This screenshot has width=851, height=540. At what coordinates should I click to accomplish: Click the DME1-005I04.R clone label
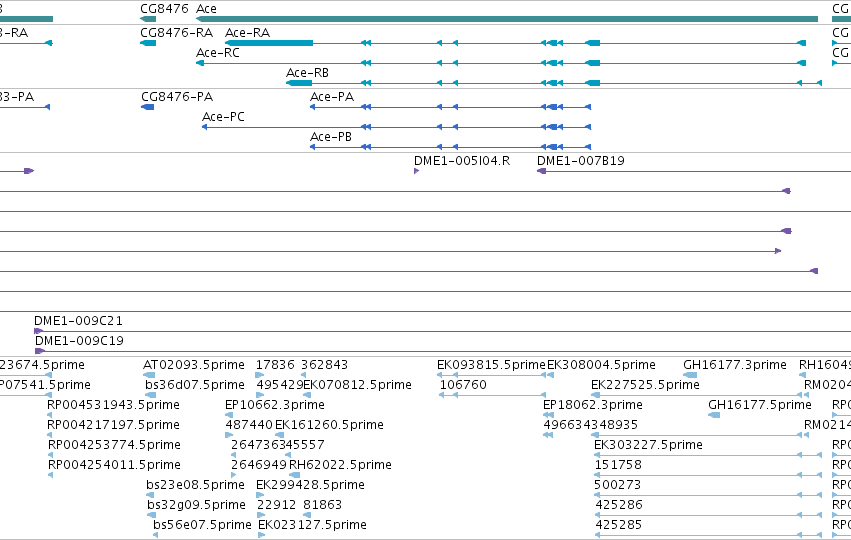coord(462,161)
